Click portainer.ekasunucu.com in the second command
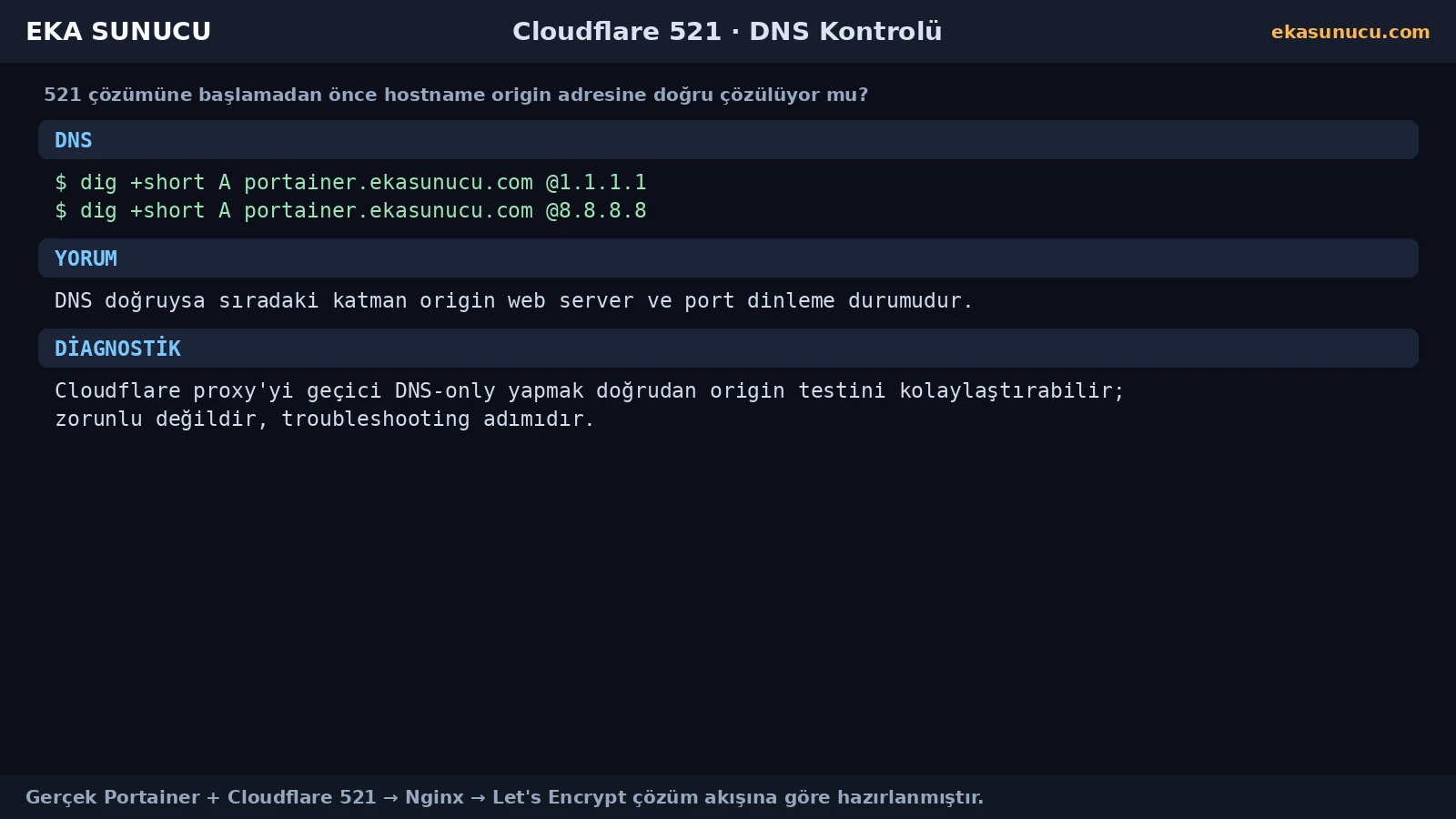 pyautogui.click(x=389, y=211)
